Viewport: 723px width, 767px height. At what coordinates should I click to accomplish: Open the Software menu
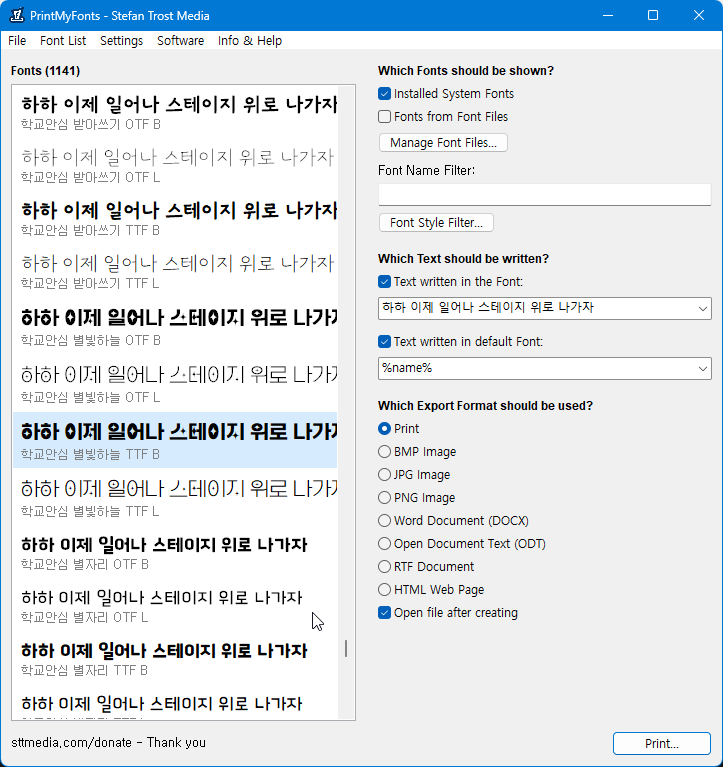181,41
